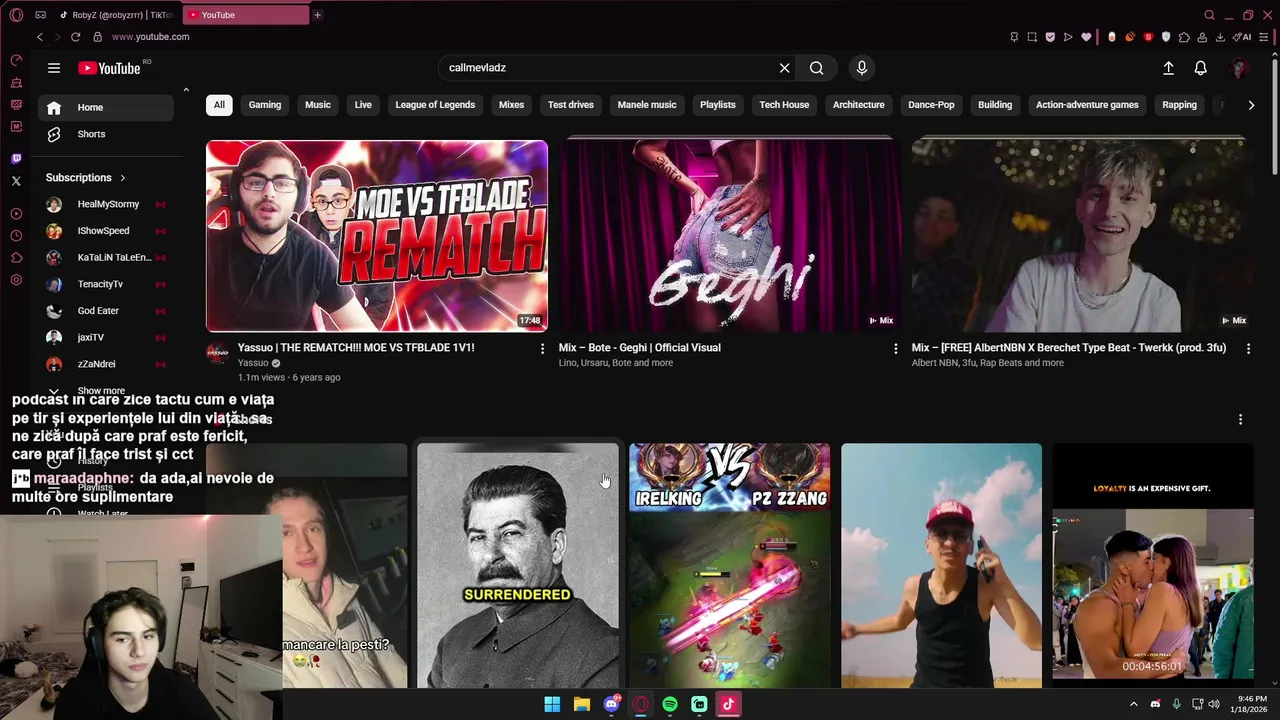This screenshot has width=1280, height=720.
Task: Run search with the magnifier button
Action: (x=817, y=68)
